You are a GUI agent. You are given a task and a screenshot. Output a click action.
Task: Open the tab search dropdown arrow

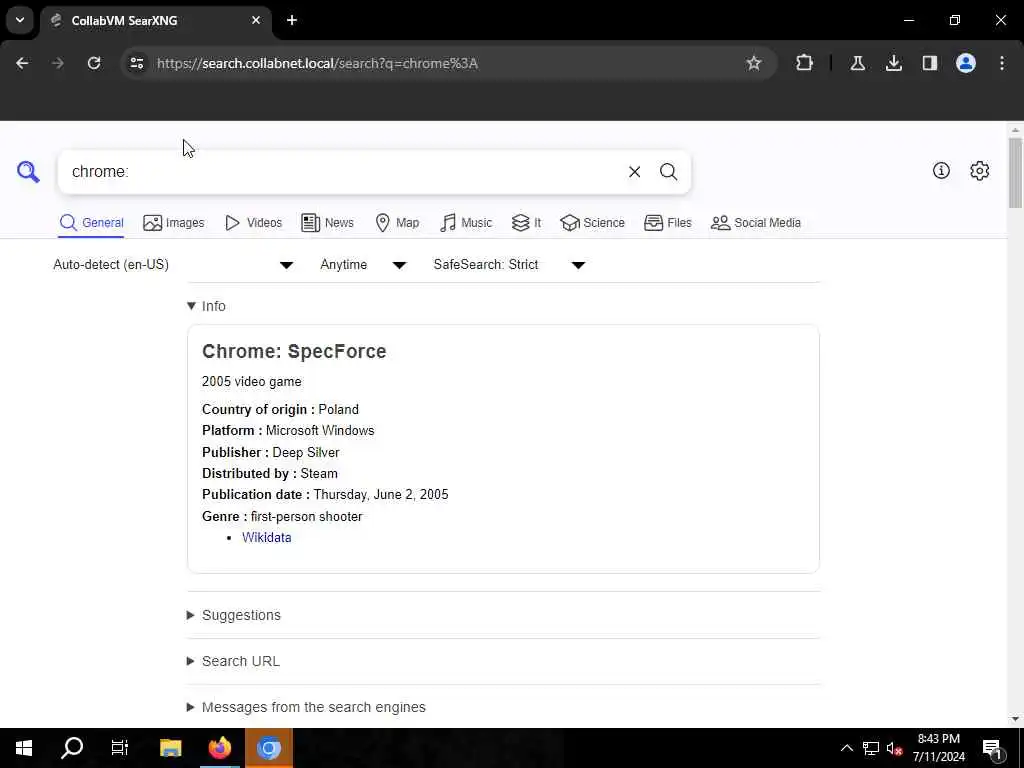point(20,20)
